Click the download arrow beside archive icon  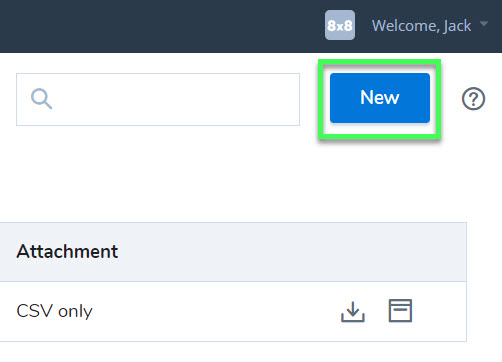(353, 311)
